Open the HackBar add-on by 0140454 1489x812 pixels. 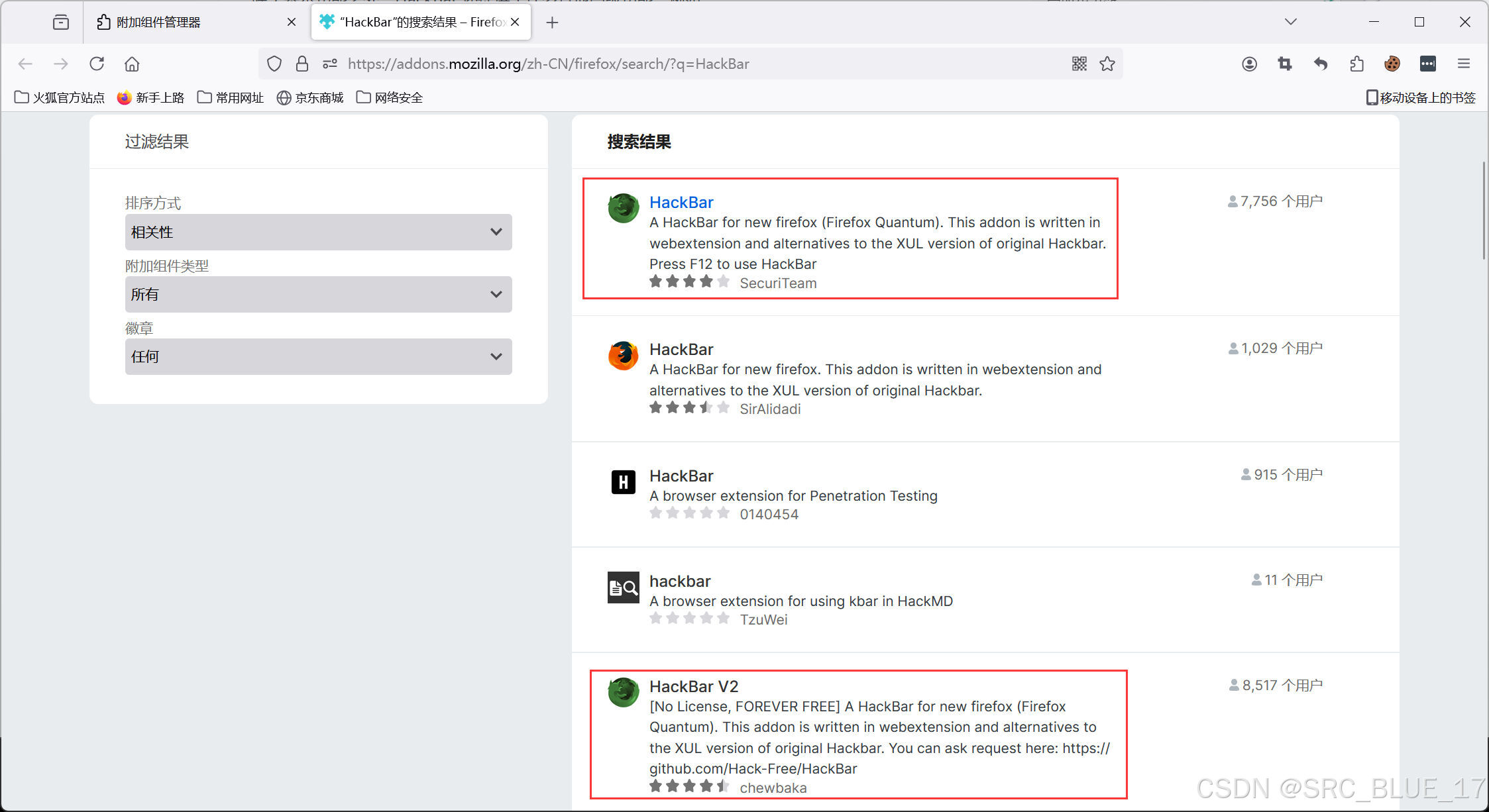[x=681, y=476]
